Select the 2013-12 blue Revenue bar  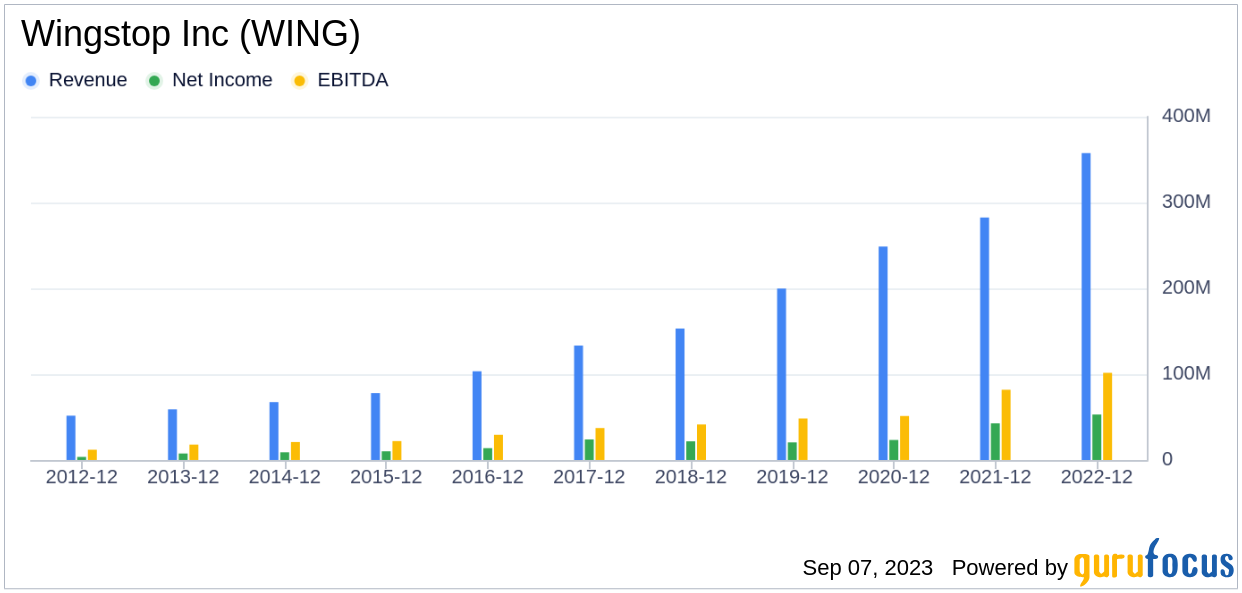[173, 435]
